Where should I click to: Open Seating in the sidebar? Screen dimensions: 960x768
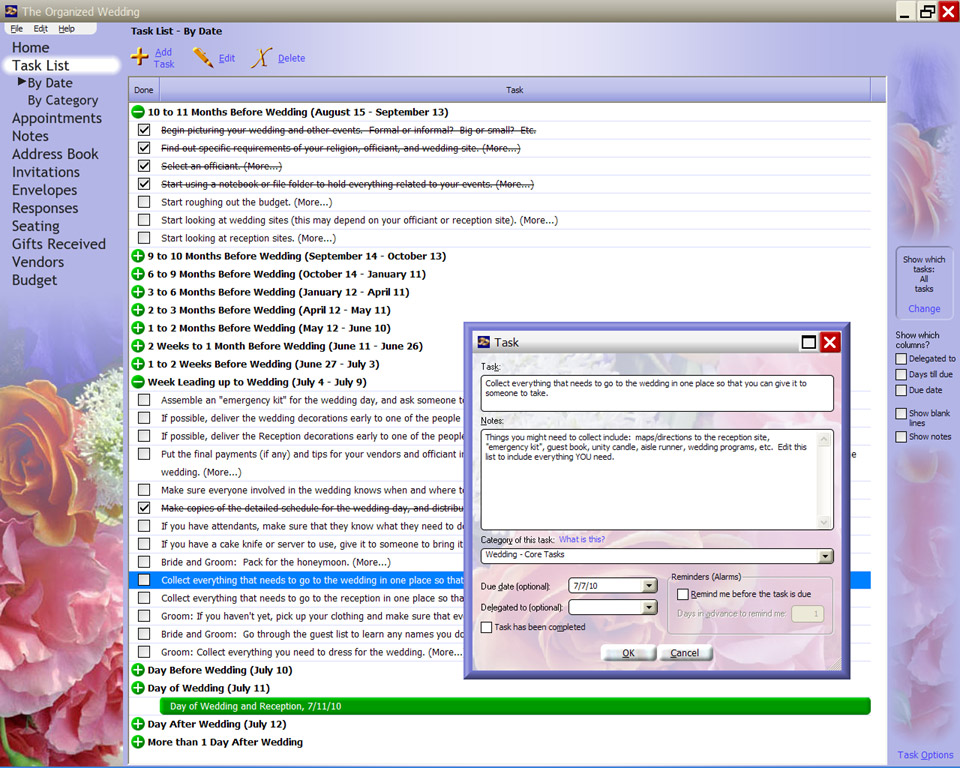36,227
